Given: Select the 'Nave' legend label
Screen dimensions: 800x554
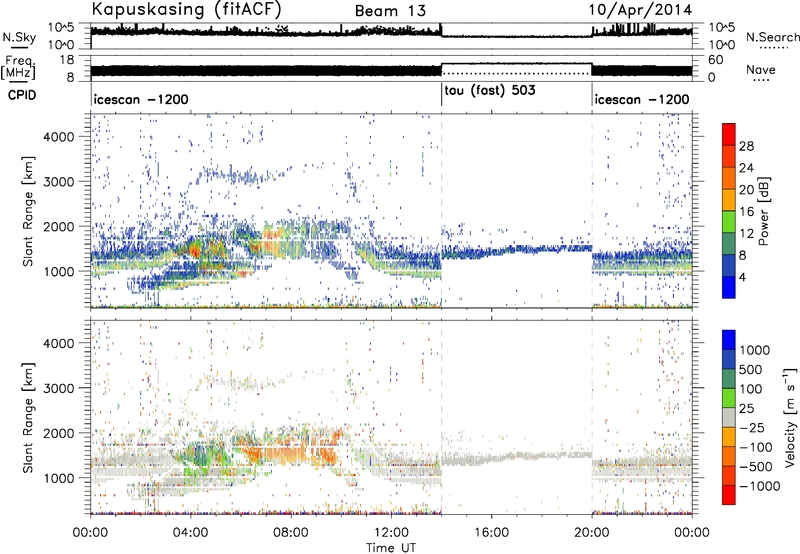Looking at the screenshot, I should (761, 70).
